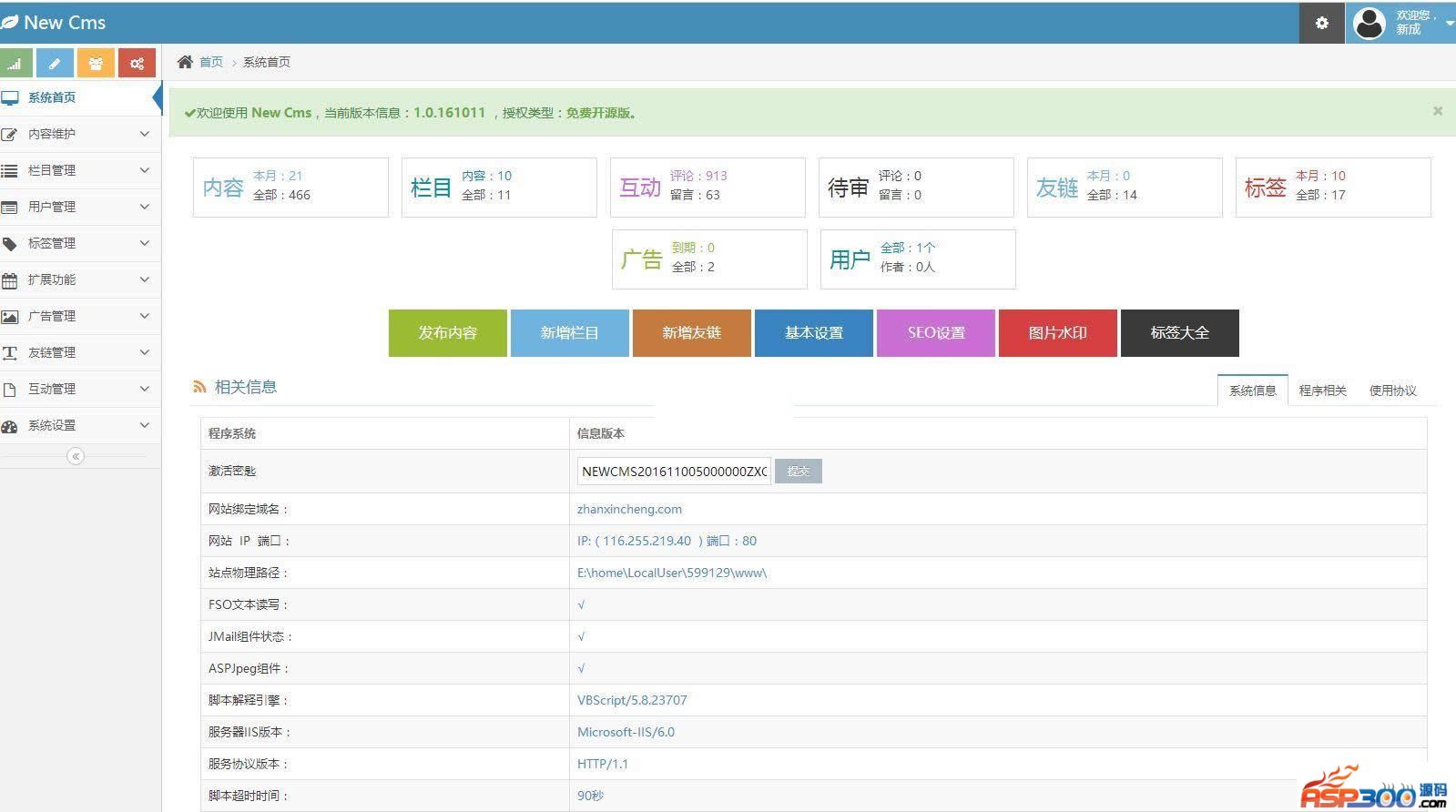Open the 友链 statistics card
Image resolution: width=1456 pixels, height=812 pixels.
pos(1125,188)
